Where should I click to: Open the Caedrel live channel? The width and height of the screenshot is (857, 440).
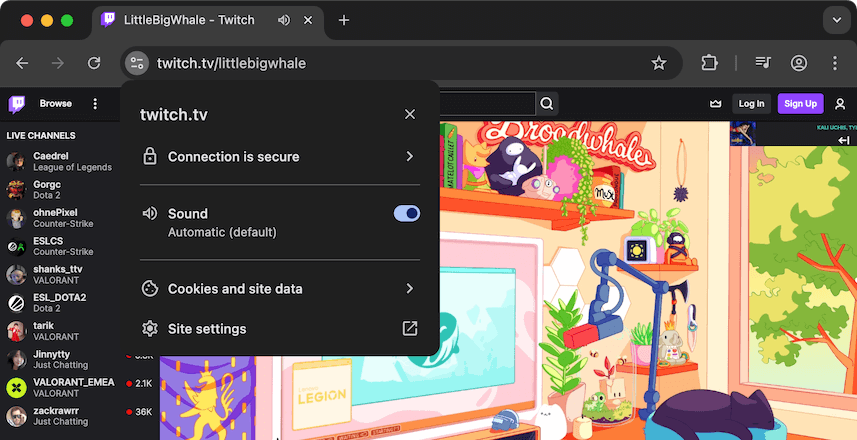tap(60, 162)
